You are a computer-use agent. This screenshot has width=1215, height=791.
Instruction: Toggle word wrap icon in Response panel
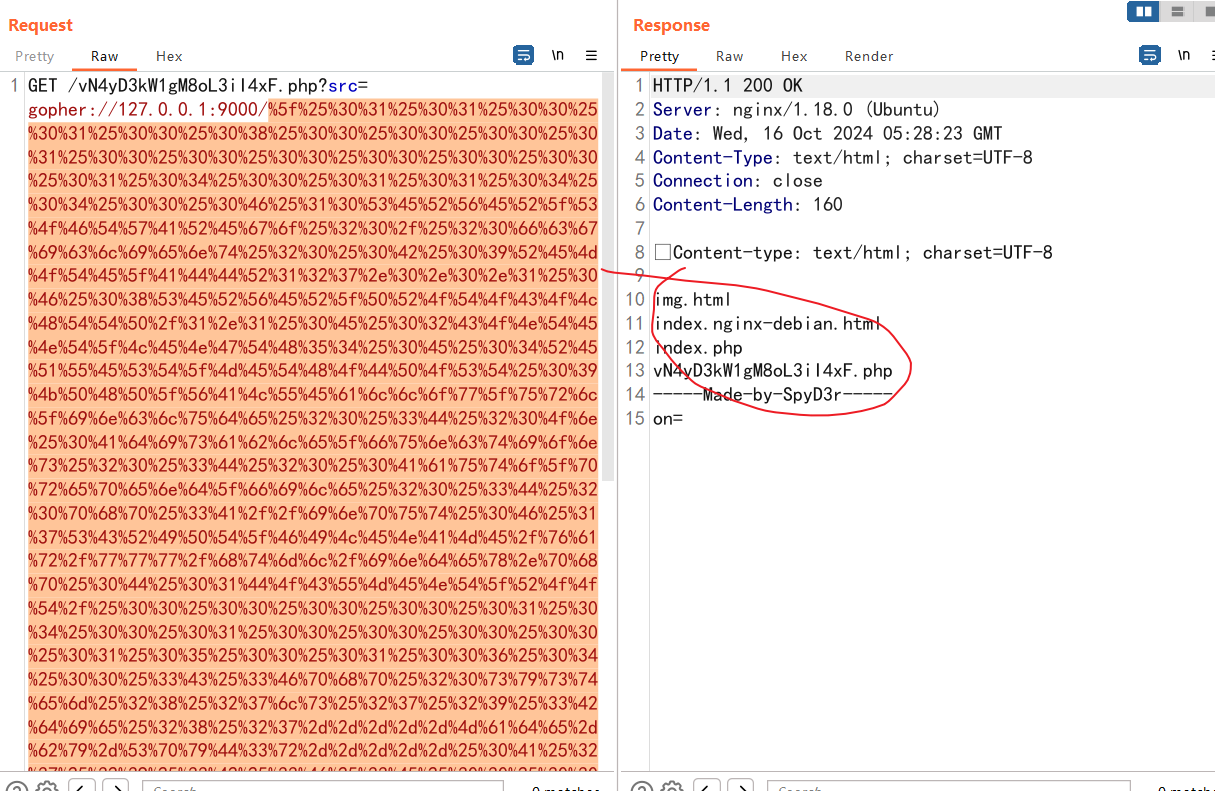tap(1150, 56)
